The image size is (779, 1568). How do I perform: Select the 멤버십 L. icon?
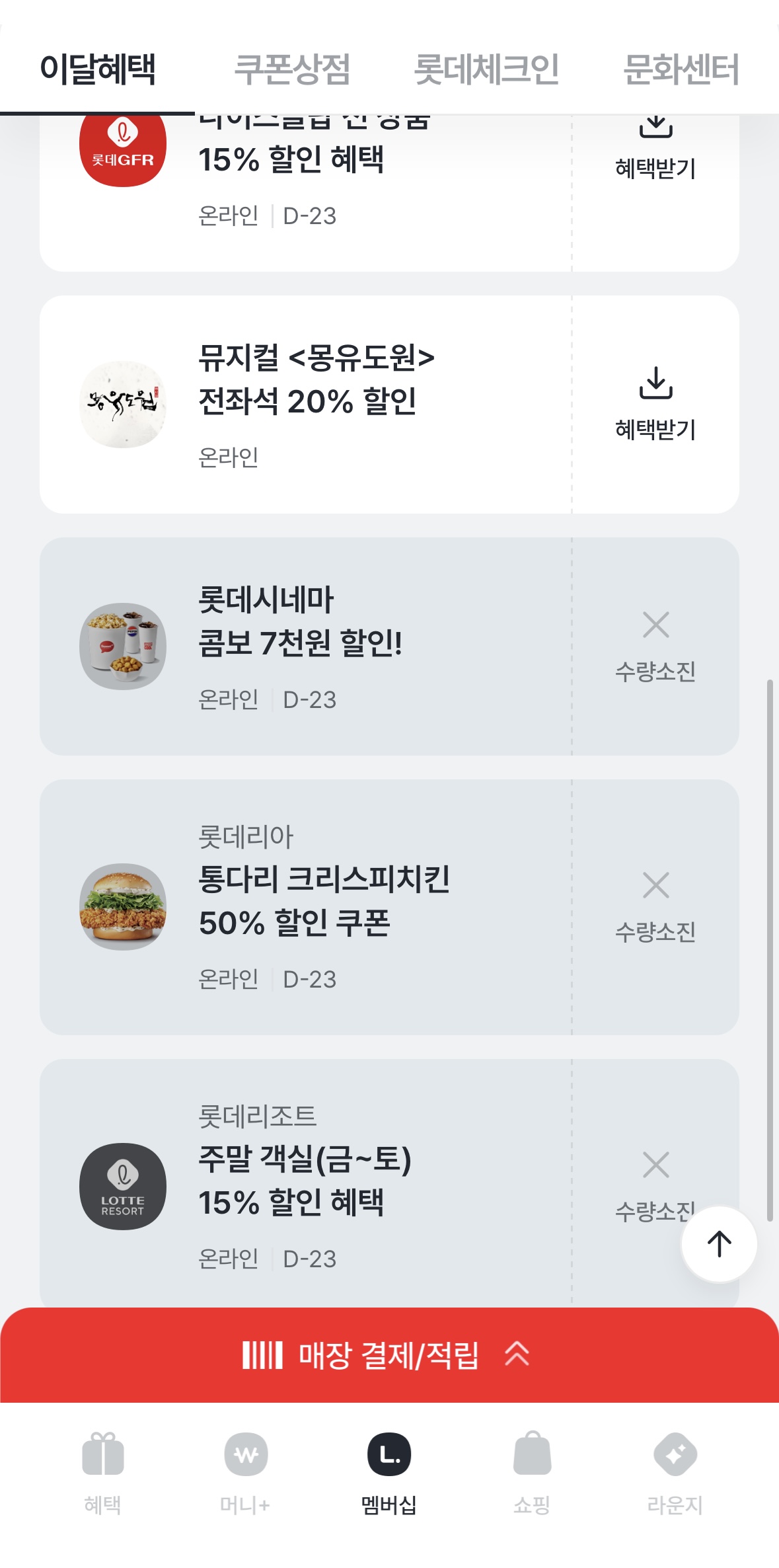click(389, 1454)
